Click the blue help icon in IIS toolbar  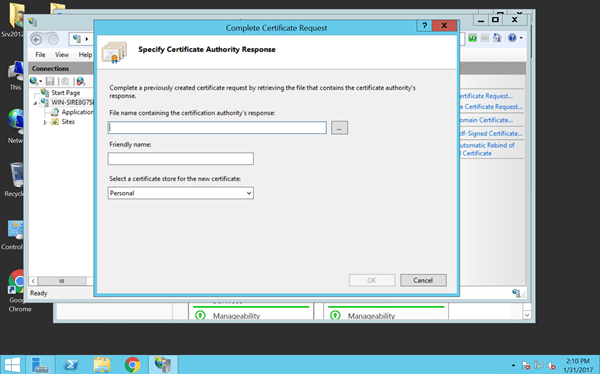(512, 38)
